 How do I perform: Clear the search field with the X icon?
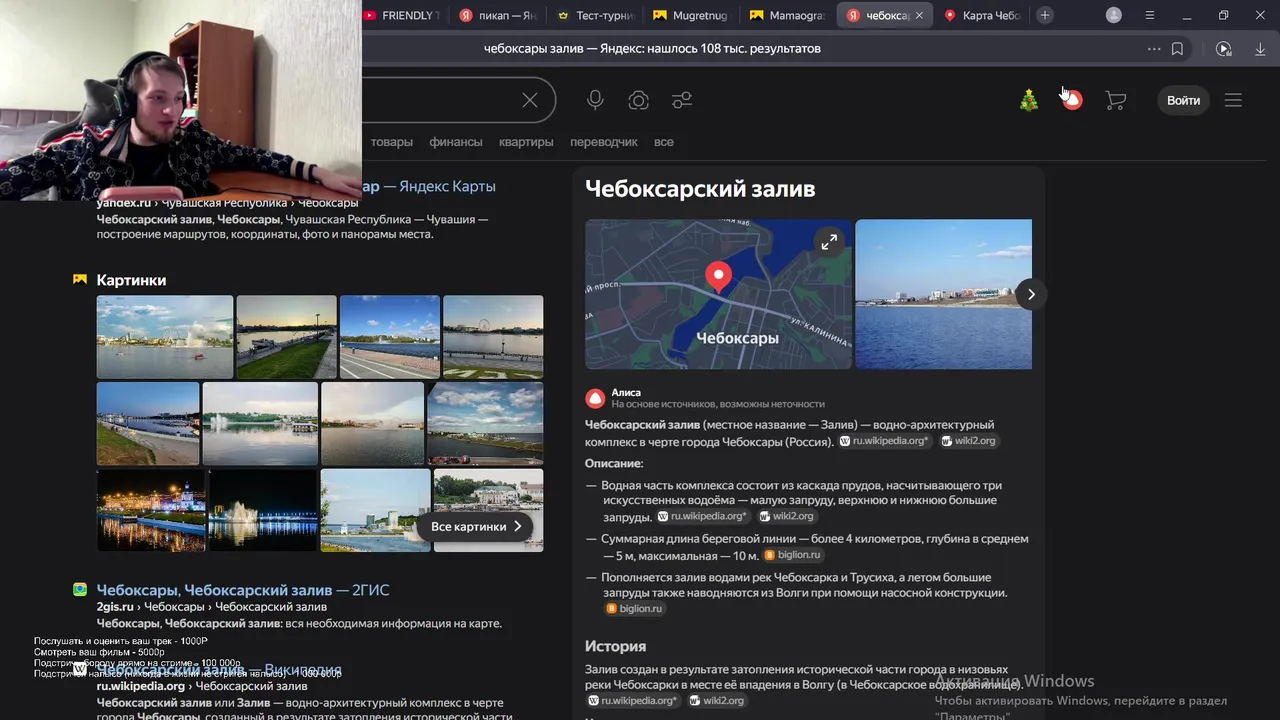tap(530, 100)
